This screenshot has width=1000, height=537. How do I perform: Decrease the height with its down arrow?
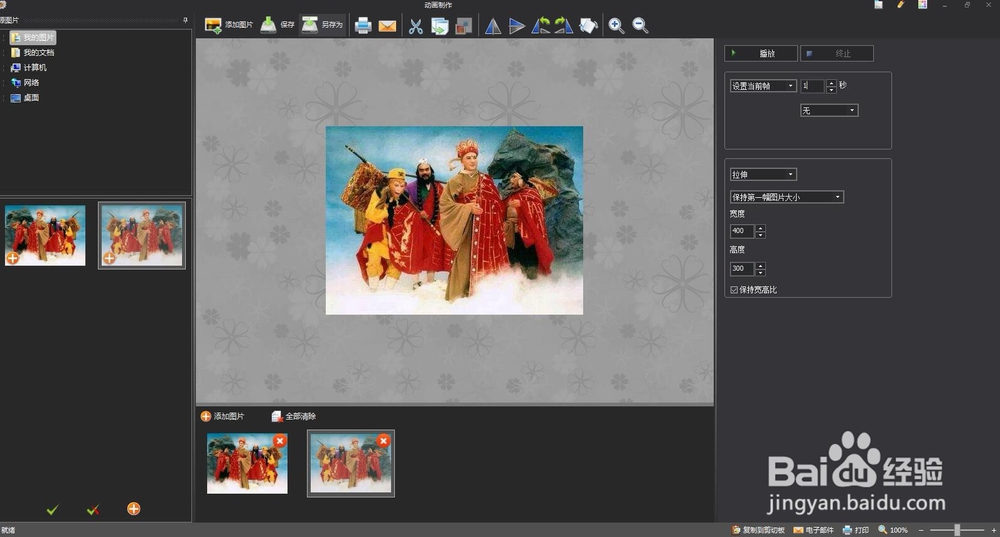(760, 272)
